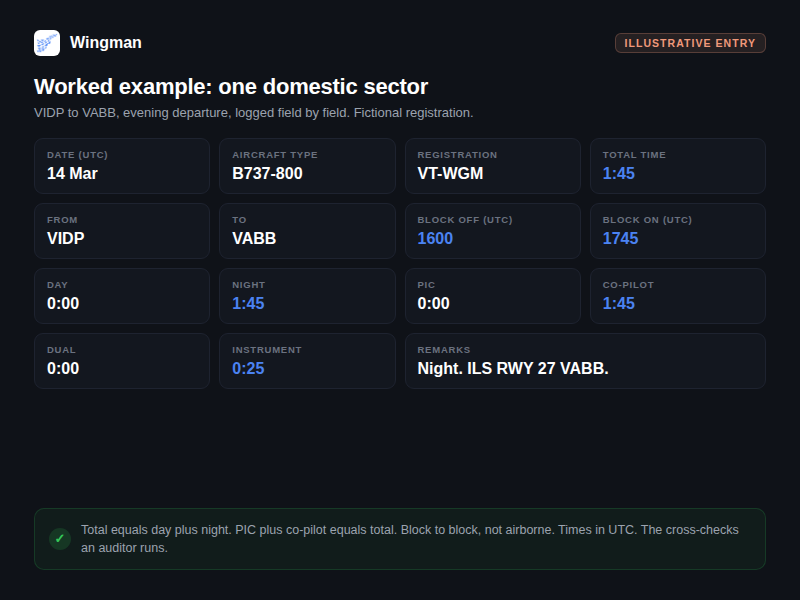The image size is (800, 600).
Task: Click the heading Worked example: one domestic sector
Action: [x=231, y=87]
